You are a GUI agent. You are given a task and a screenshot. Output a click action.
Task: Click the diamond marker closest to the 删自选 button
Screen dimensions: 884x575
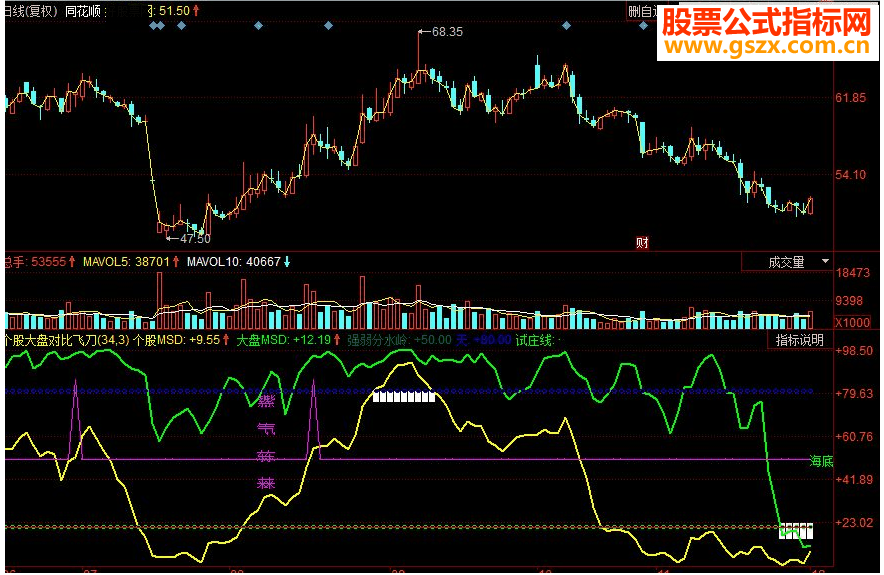coord(643,25)
